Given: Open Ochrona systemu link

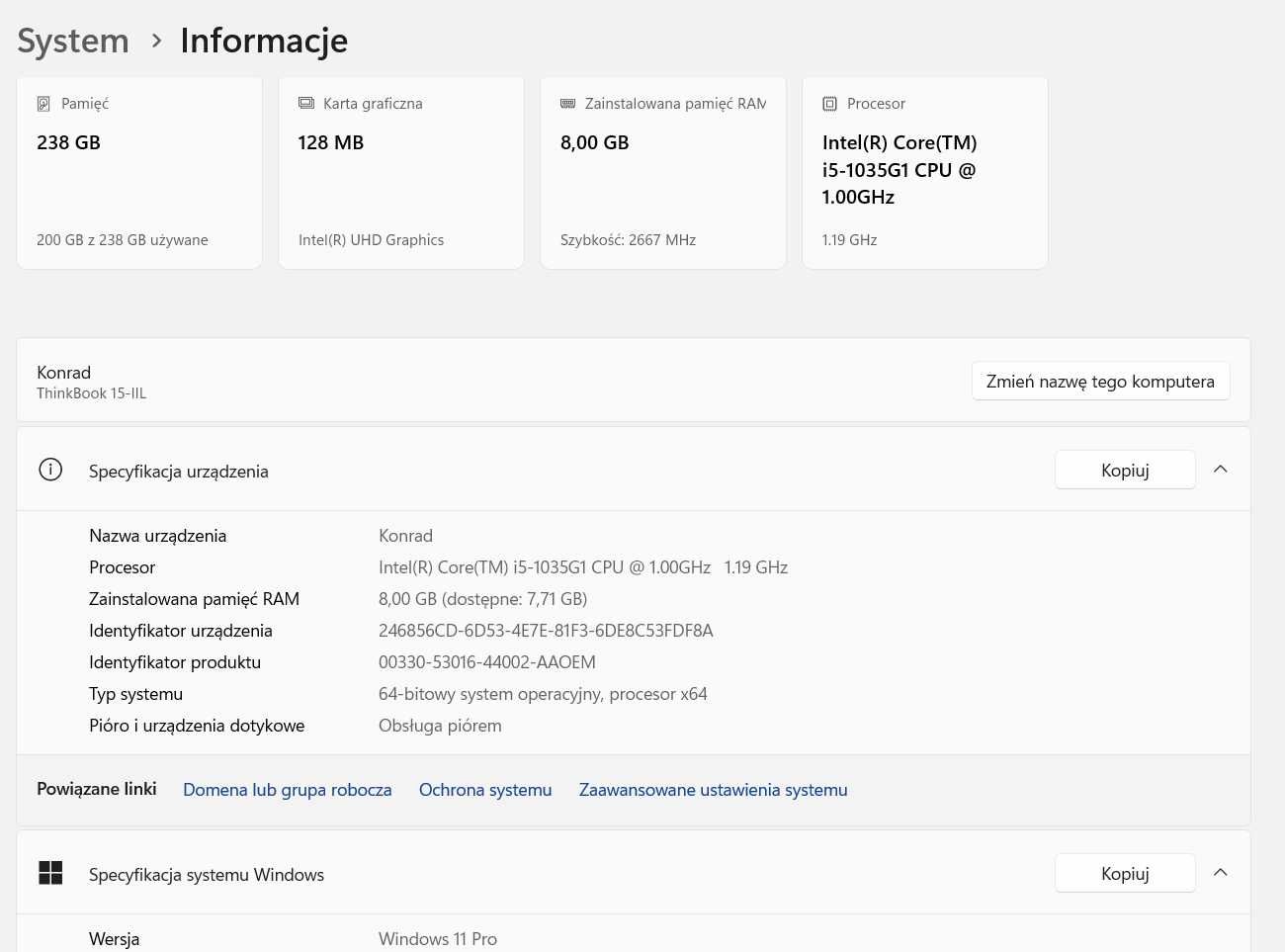Looking at the screenshot, I should pos(485,790).
